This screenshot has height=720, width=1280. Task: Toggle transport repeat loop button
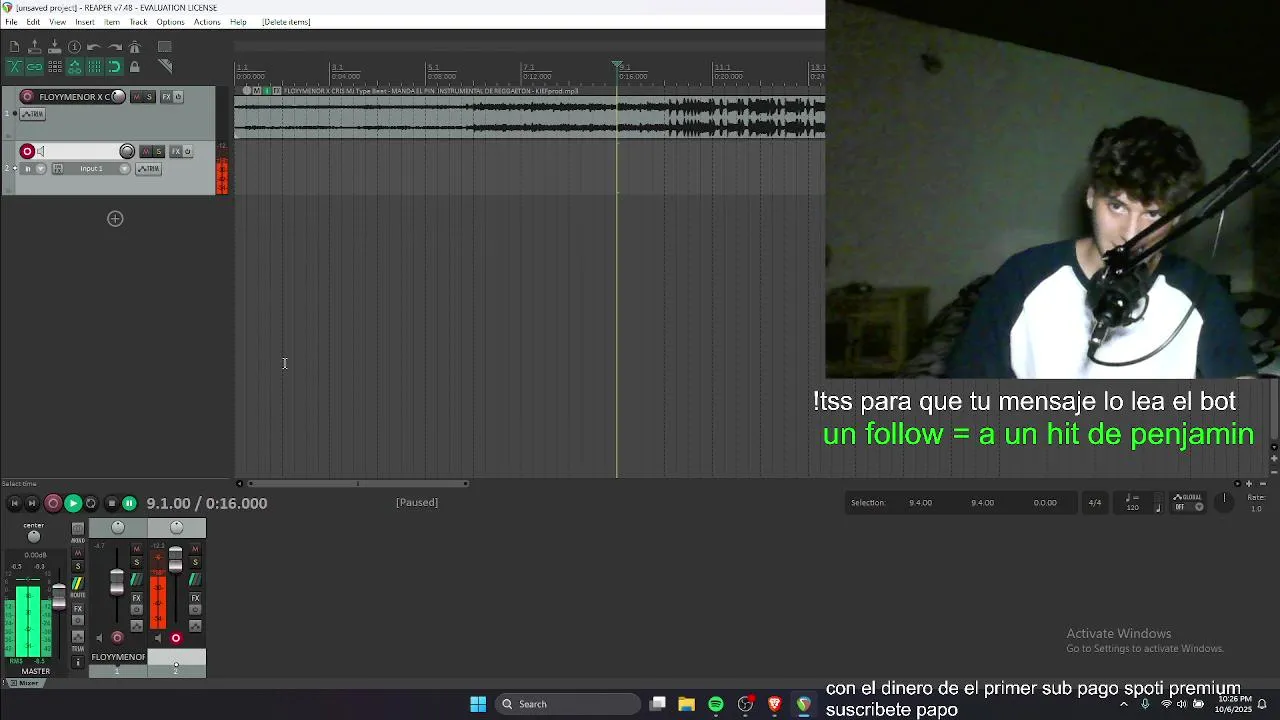91,503
